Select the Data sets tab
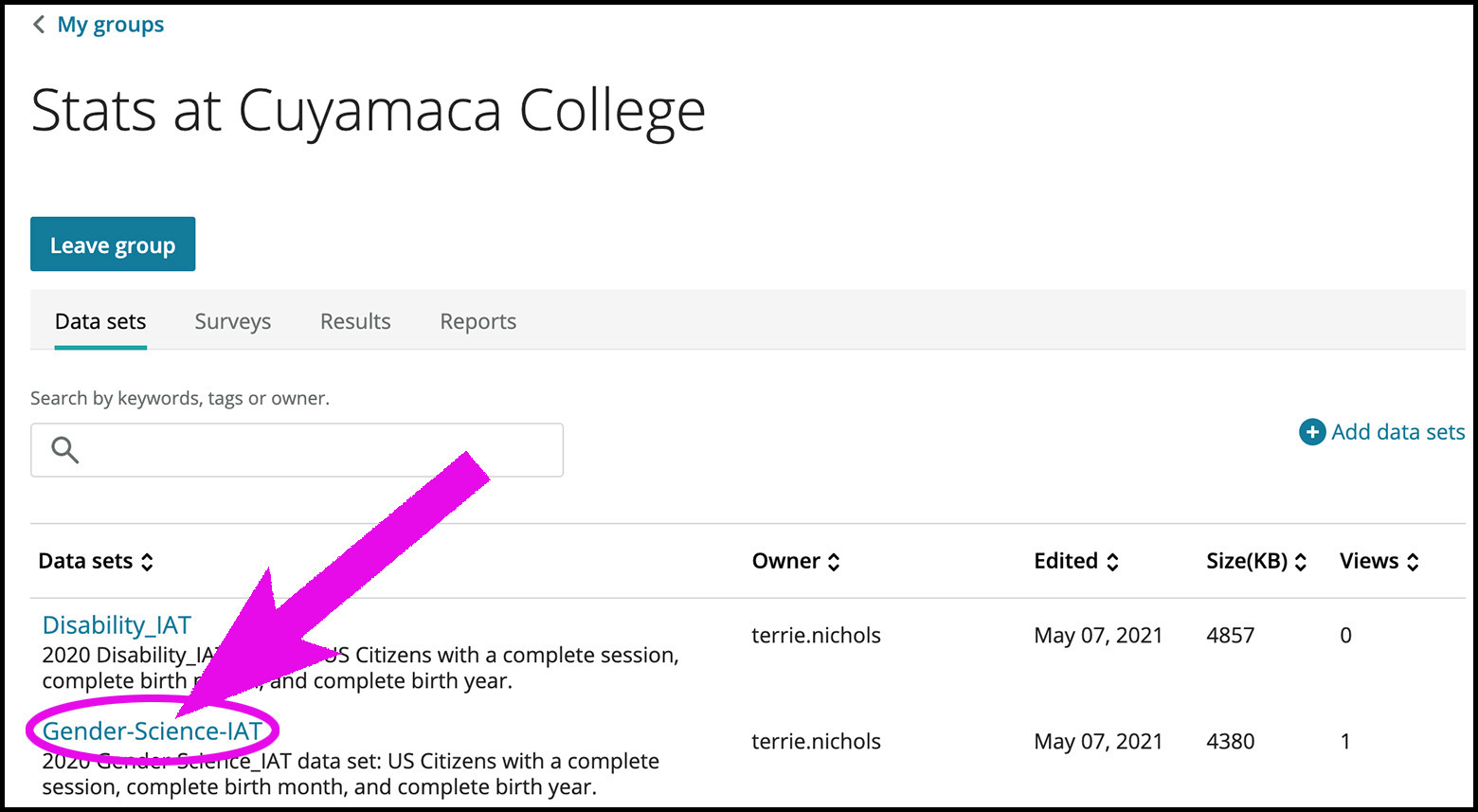Image resolution: width=1478 pixels, height=812 pixels. pos(100,322)
